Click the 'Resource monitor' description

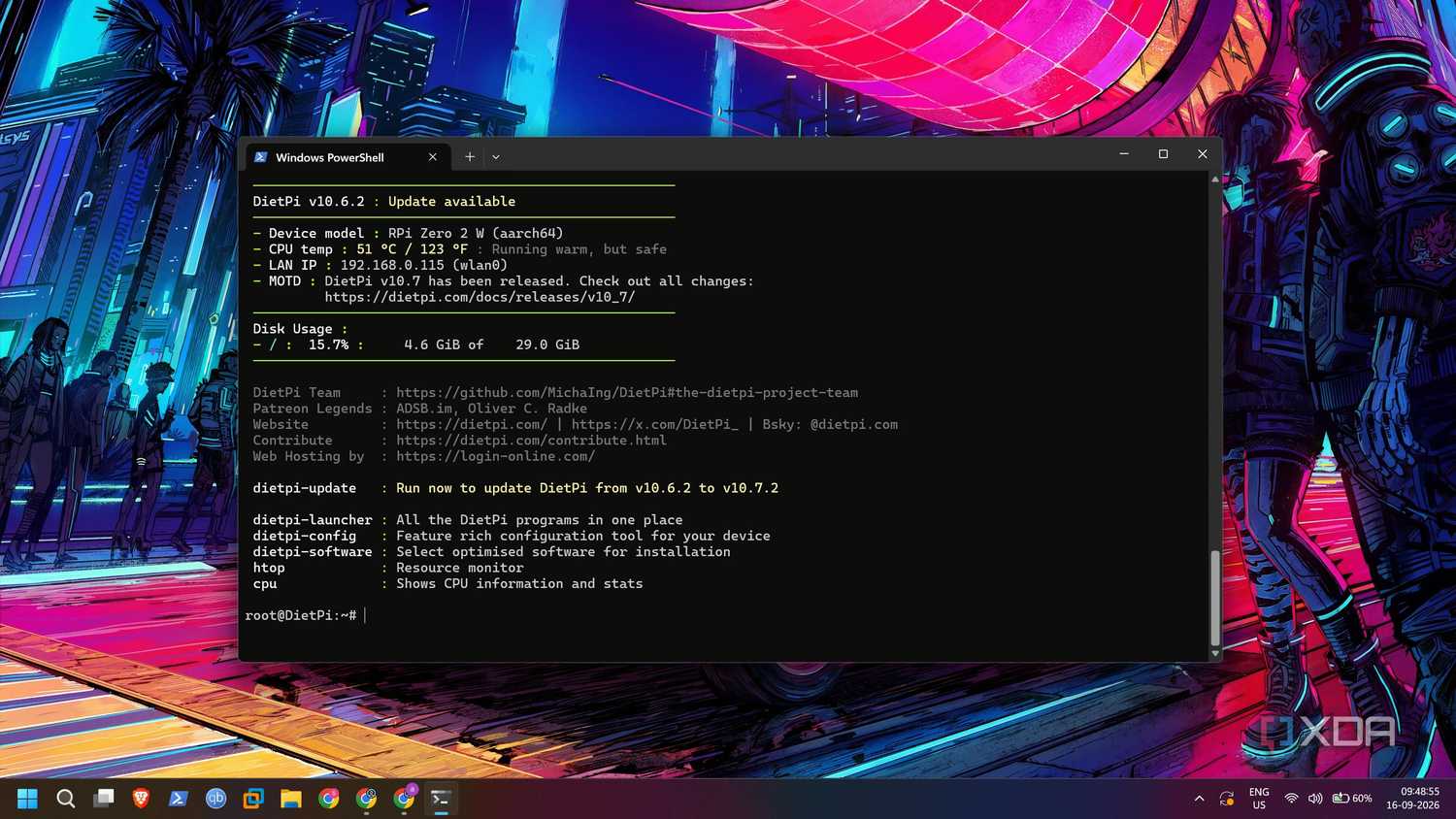click(460, 568)
